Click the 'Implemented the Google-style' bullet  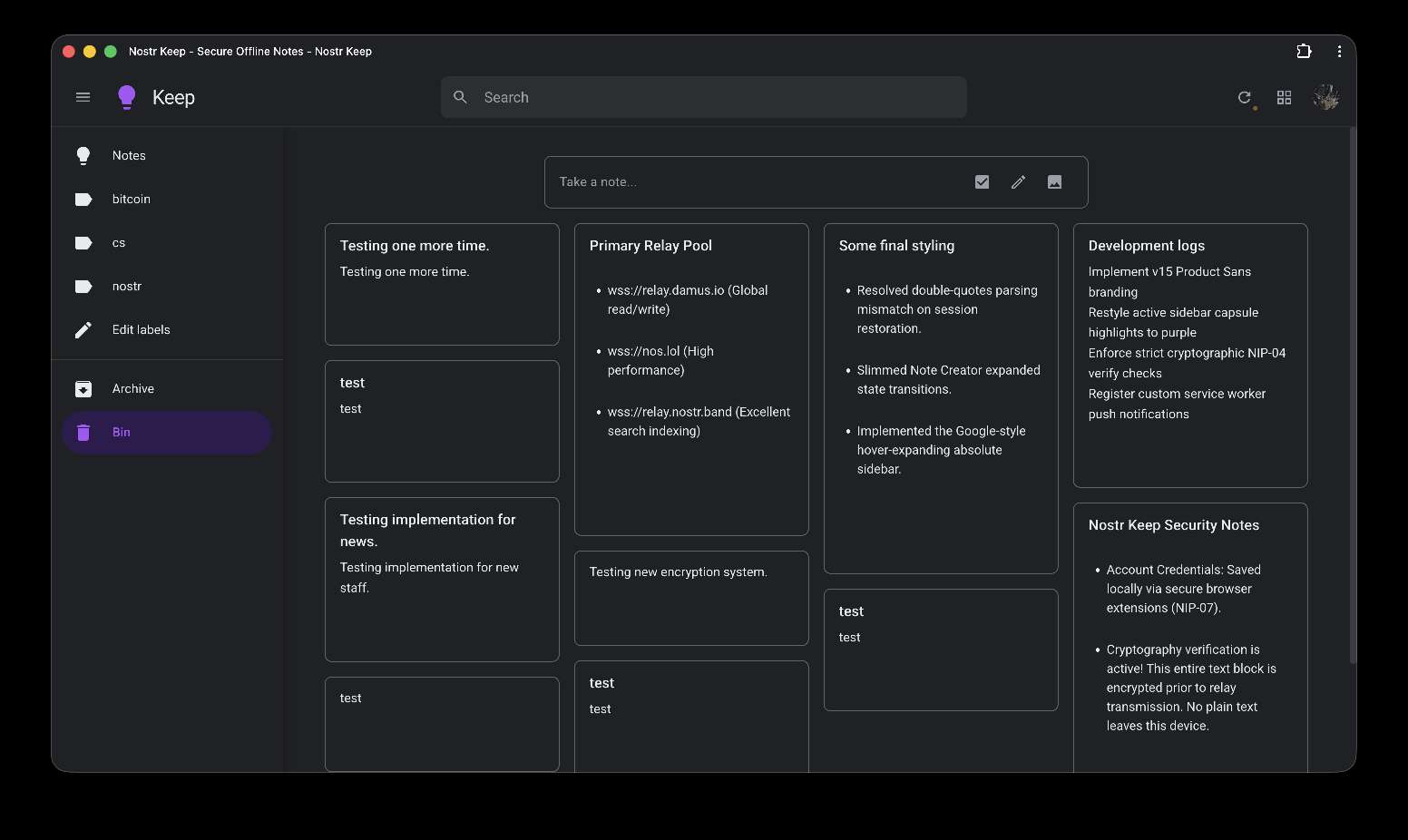coord(942,450)
